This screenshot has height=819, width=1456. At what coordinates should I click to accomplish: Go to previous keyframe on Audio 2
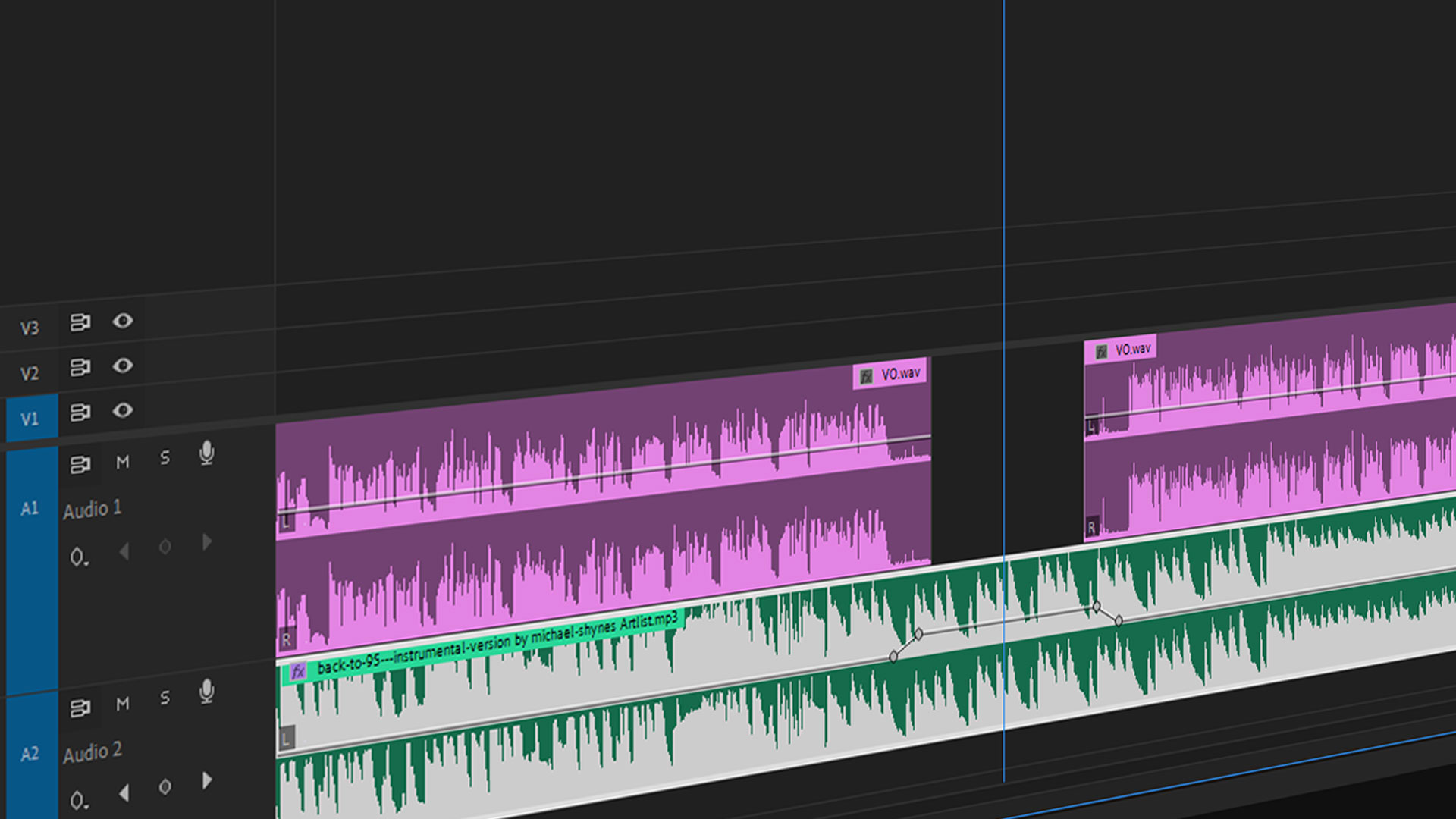124,793
